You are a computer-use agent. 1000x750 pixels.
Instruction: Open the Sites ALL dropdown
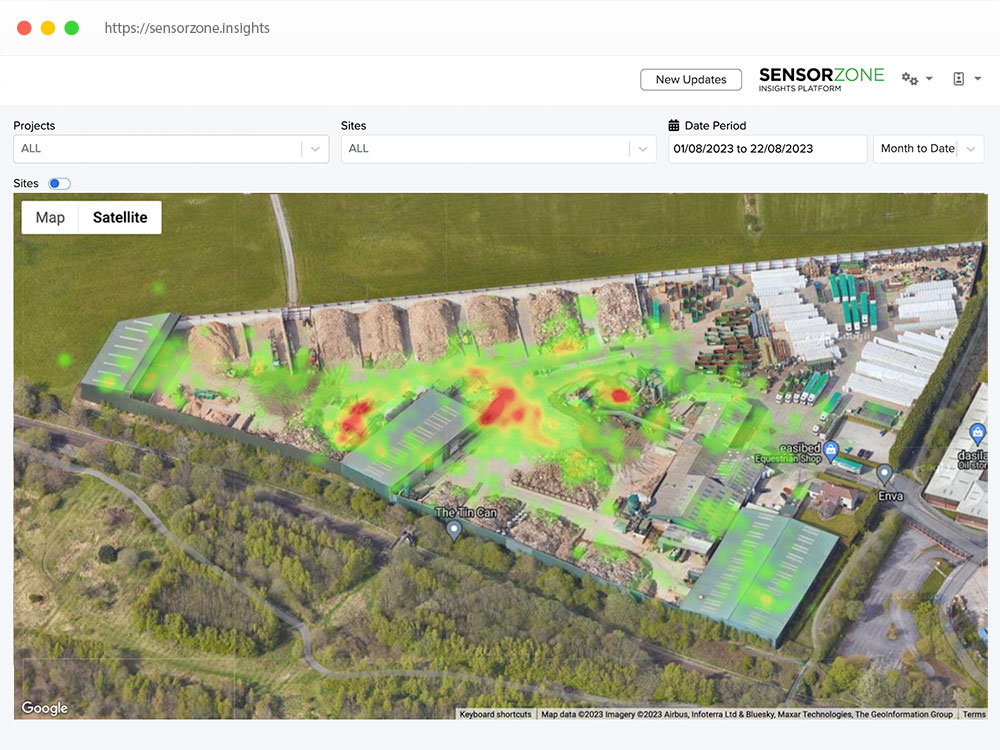(x=643, y=148)
